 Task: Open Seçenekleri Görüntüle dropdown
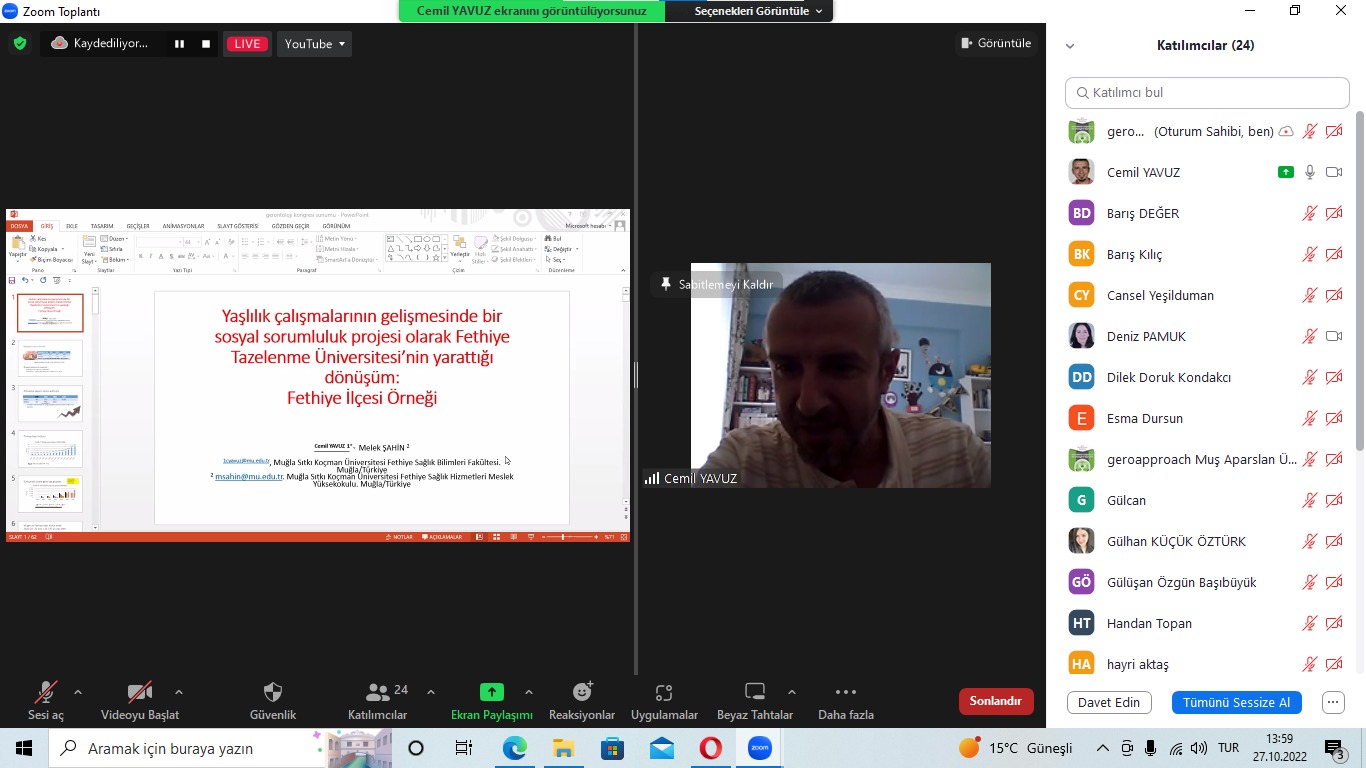click(x=758, y=11)
